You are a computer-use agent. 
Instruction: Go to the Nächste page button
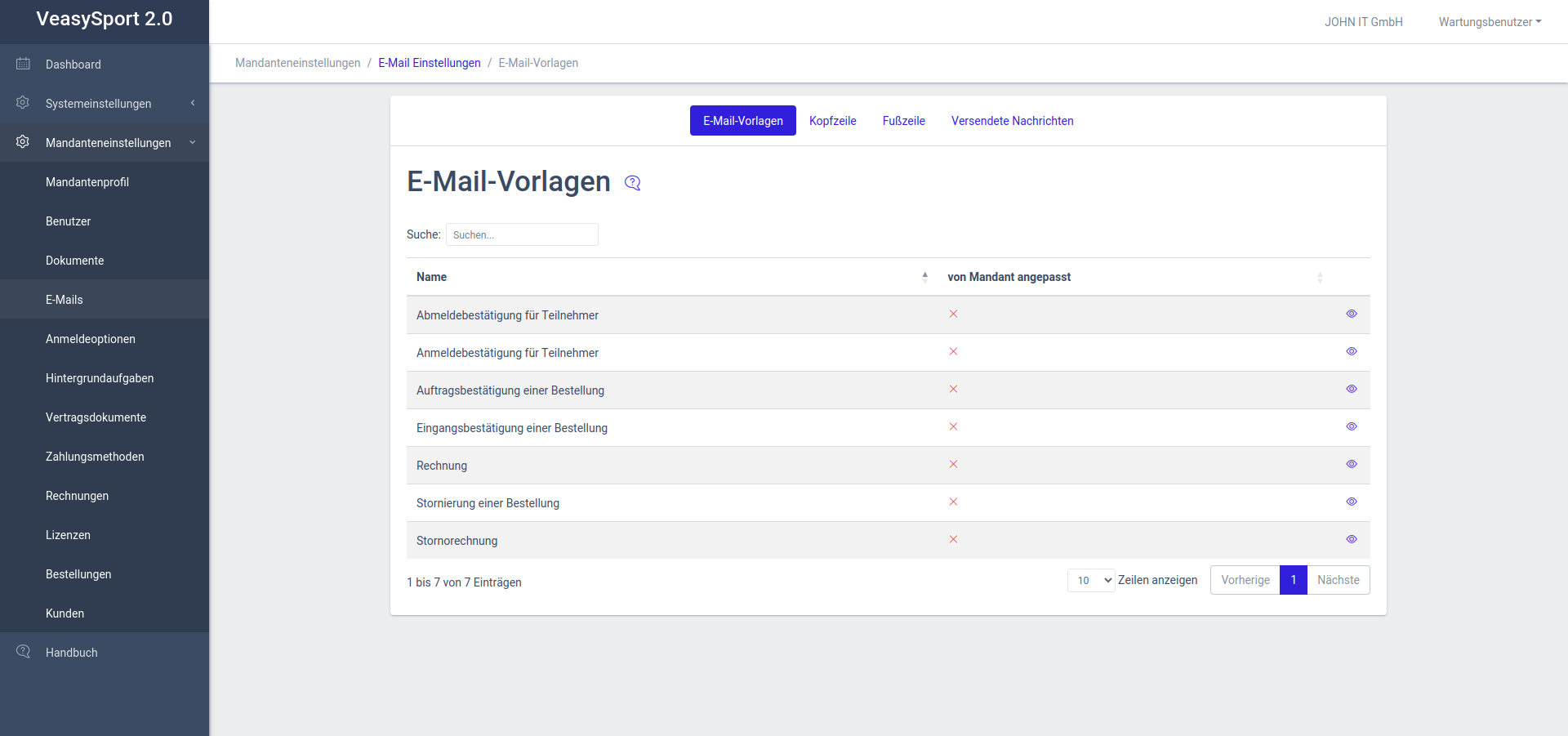[1338, 580]
